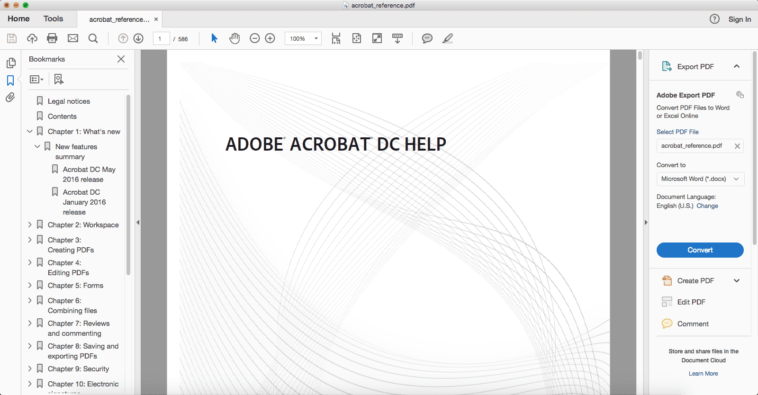Screen dimensions: 758x395
Task: Click Change document language link
Action: click(707, 205)
